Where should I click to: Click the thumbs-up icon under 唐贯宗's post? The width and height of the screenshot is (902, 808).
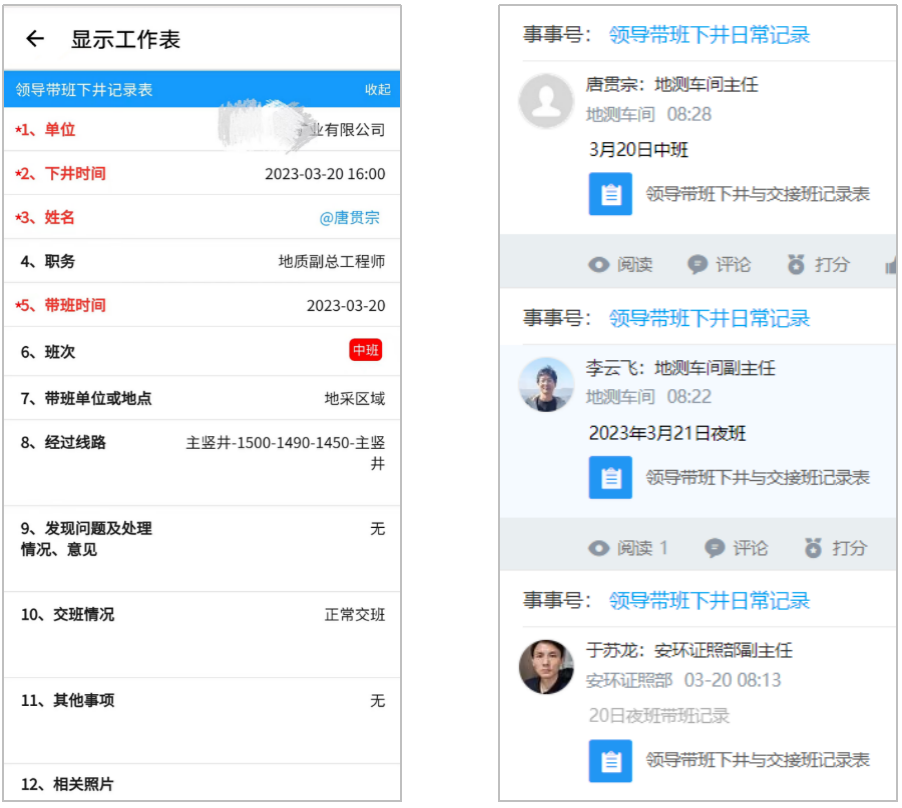click(x=890, y=265)
